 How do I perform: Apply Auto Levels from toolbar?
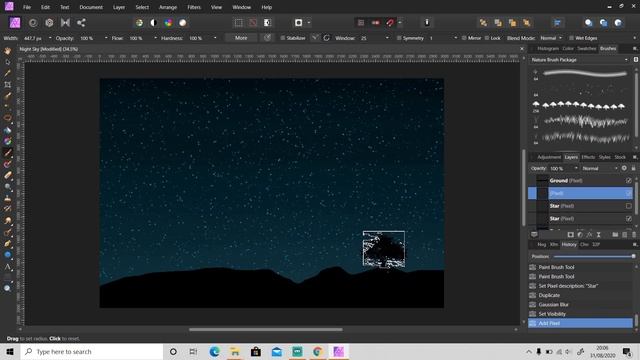(139, 23)
